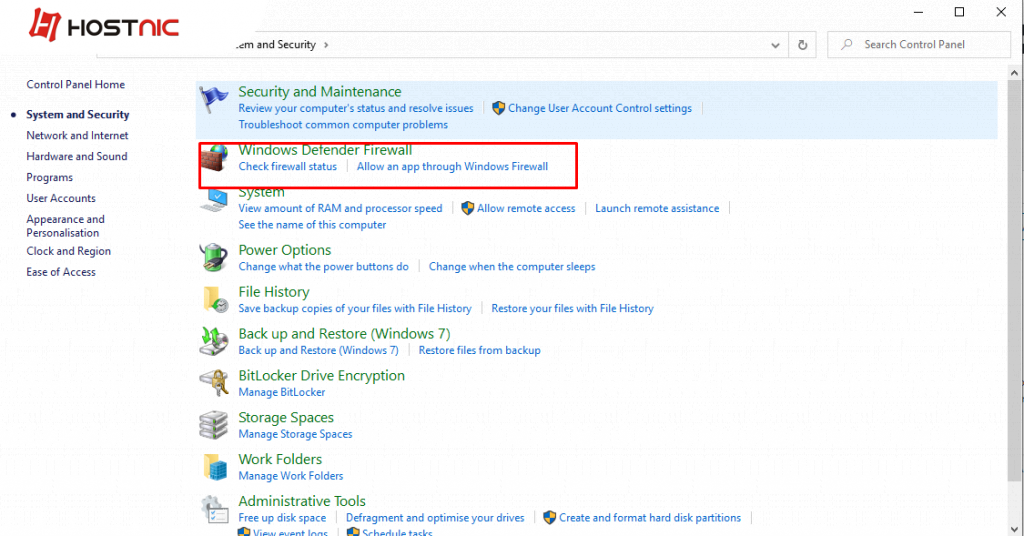Click Manage Storage Spaces

click(295, 434)
